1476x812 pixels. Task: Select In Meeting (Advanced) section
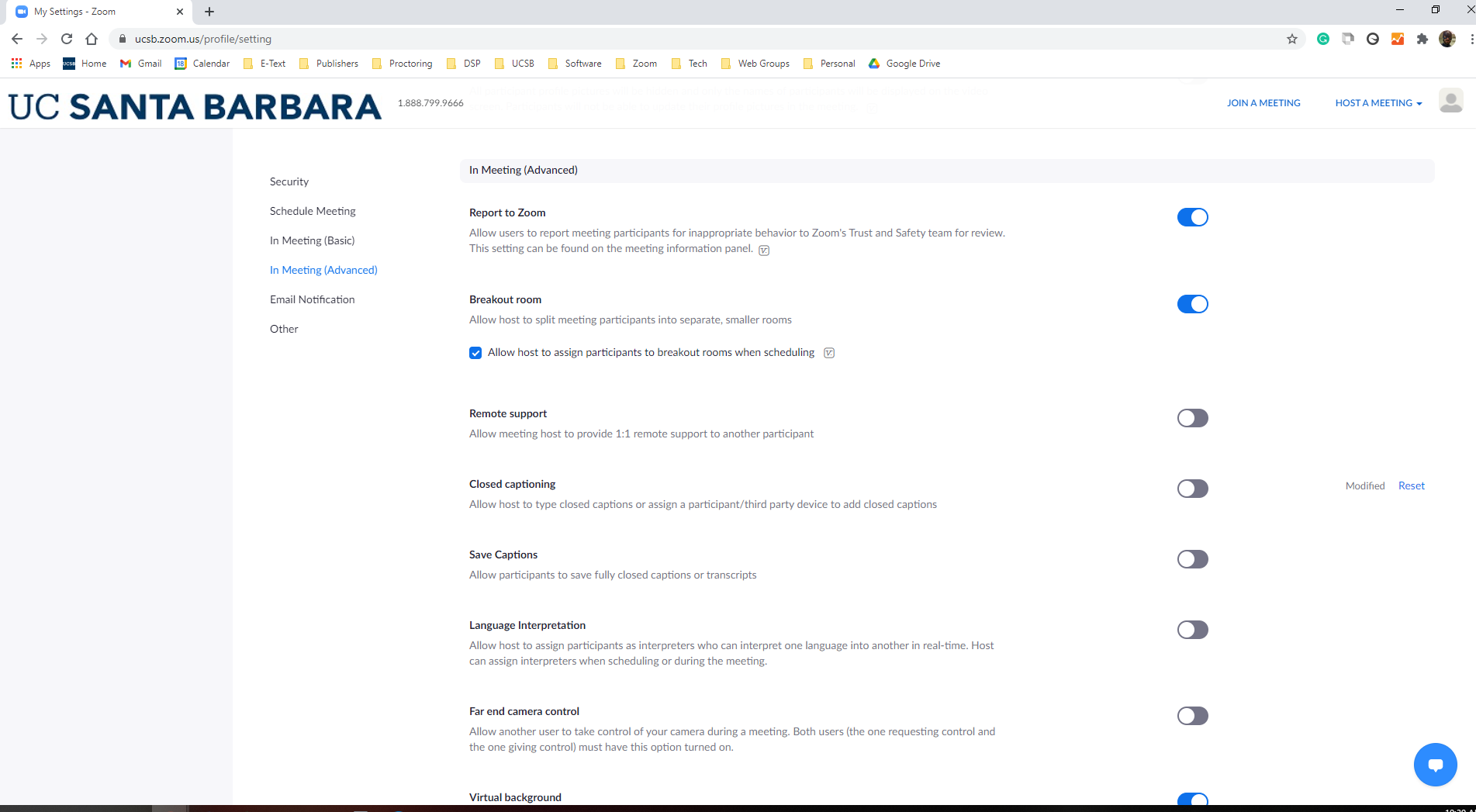click(323, 270)
